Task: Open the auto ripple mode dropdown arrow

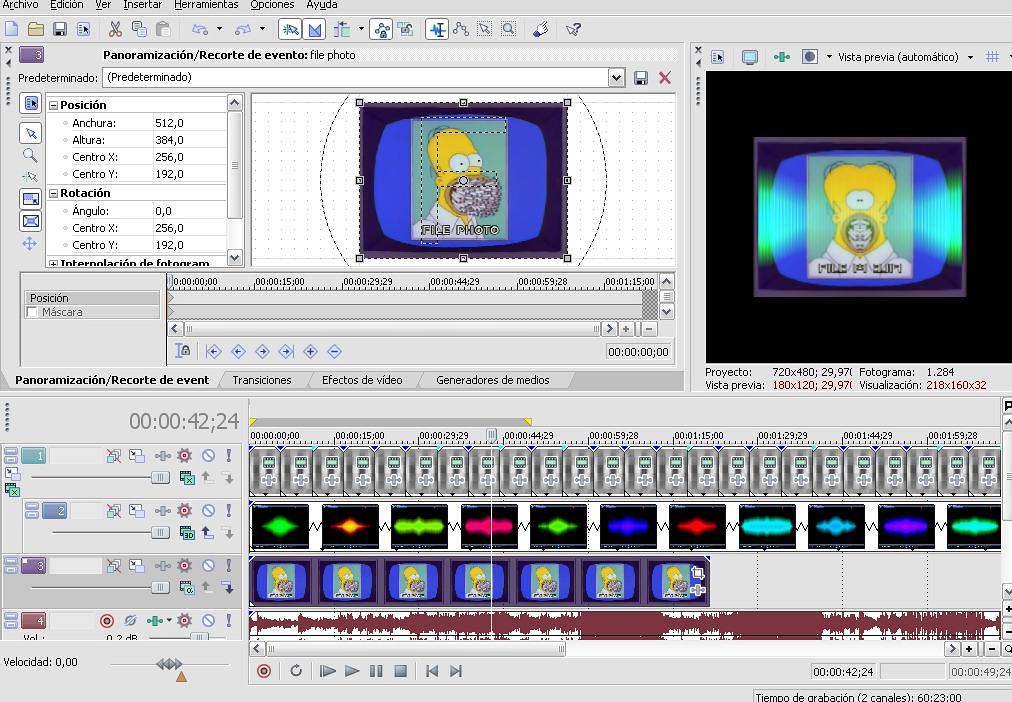Action: coord(361,29)
